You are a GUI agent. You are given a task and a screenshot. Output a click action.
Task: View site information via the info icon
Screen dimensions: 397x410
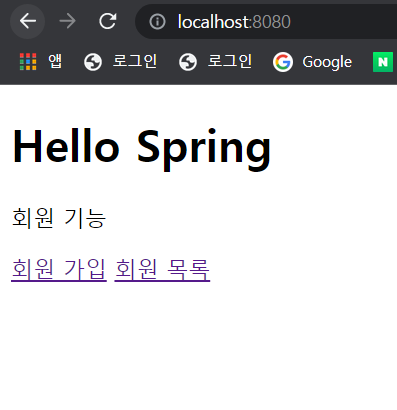tap(157, 22)
